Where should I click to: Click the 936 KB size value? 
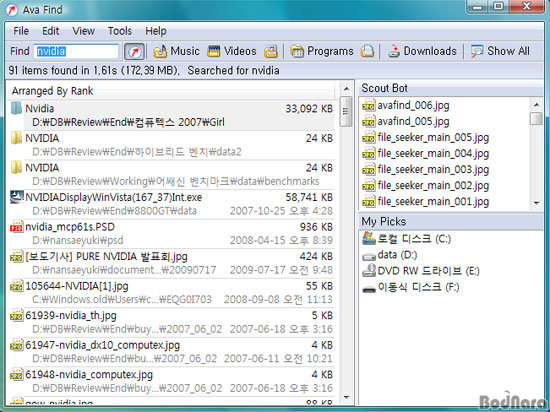click(316, 227)
